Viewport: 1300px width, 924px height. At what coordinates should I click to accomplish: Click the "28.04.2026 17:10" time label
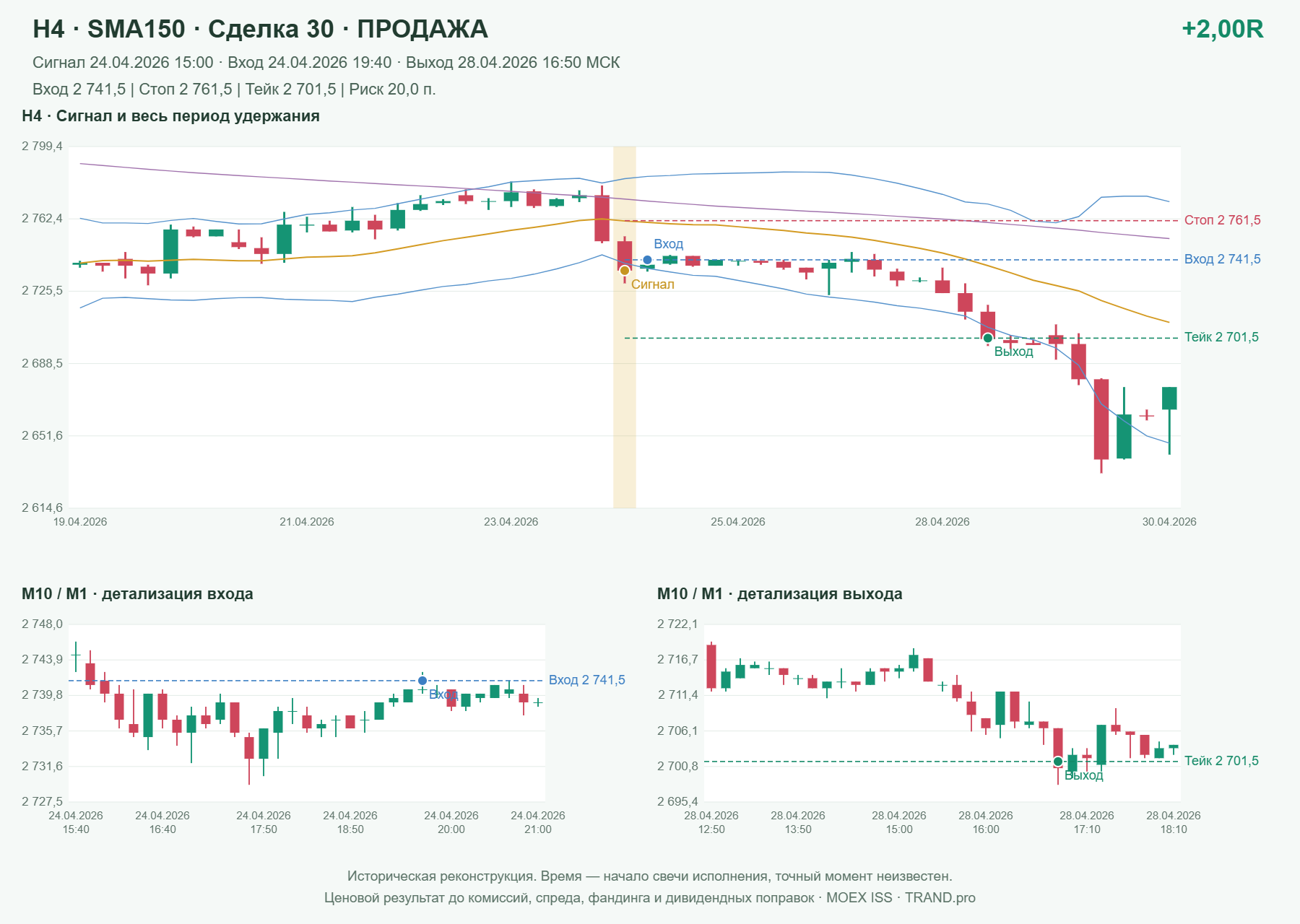(1087, 822)
